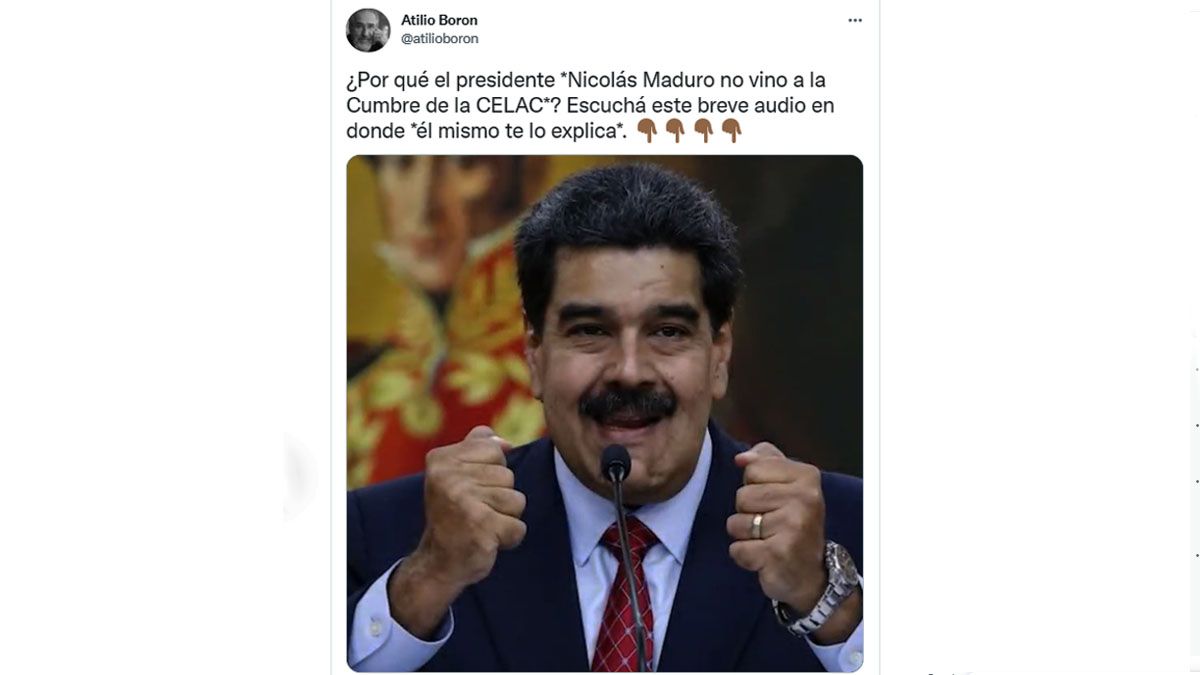Click the gold ring on the hand
The image size is (1200, 675).
click(x=757, y=526)
